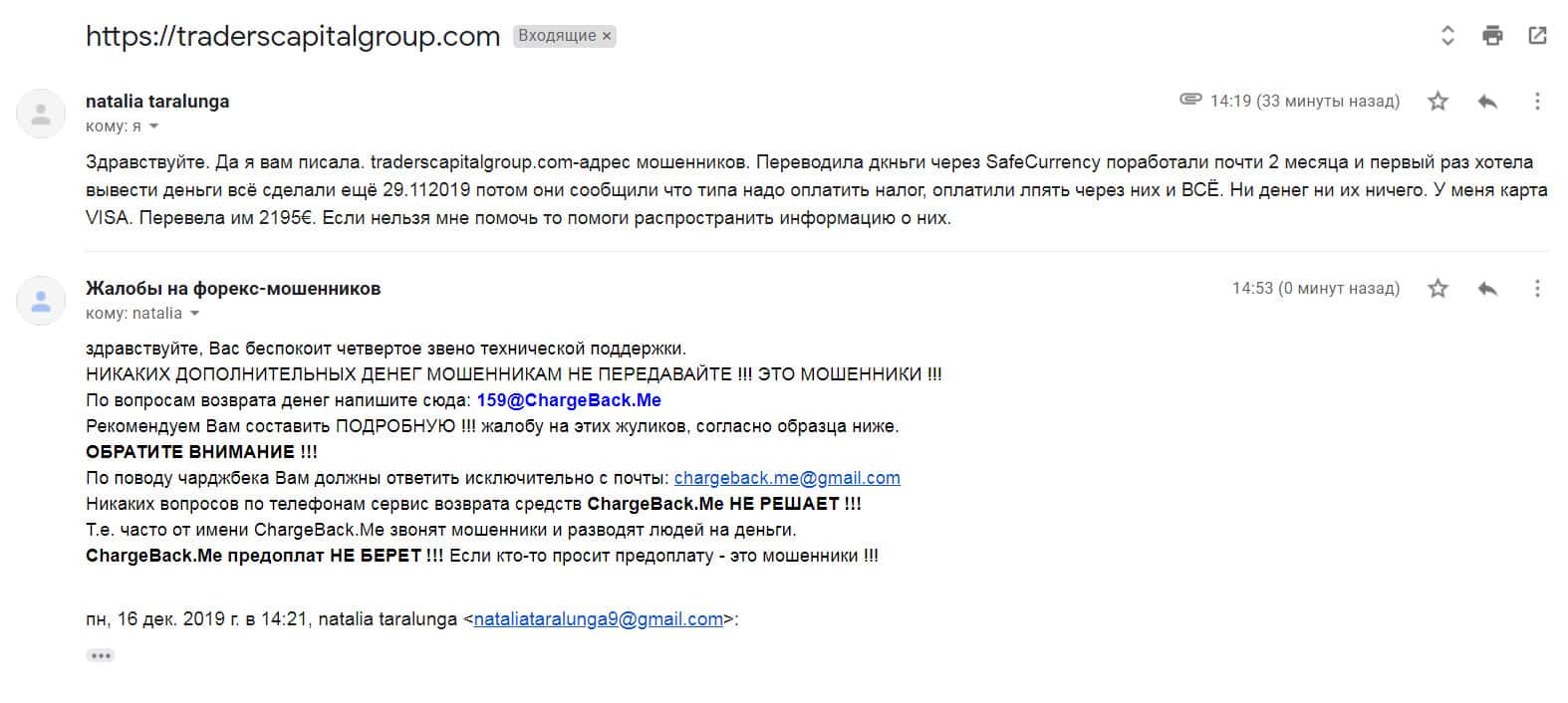Click the Входящие inbox label
The height and width of the screenshot is (703, 1568).
pos(557,37)
